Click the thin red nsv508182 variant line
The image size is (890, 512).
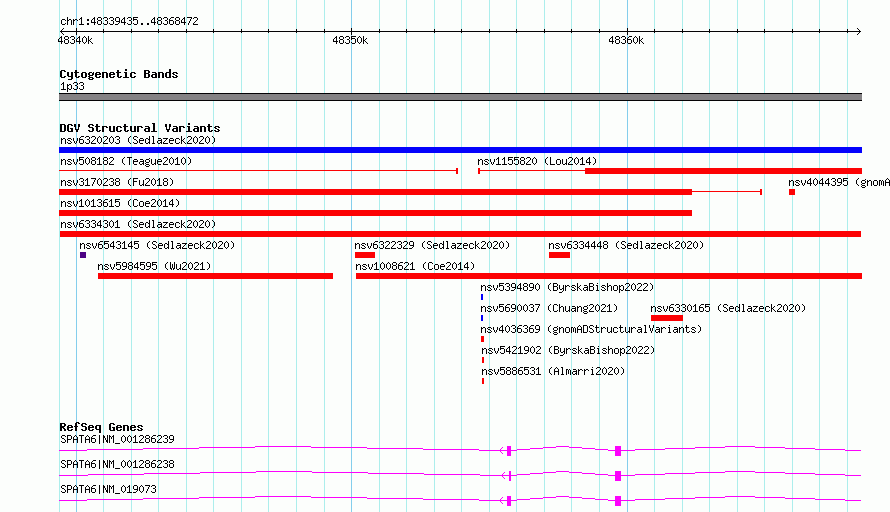click(258, 171)
